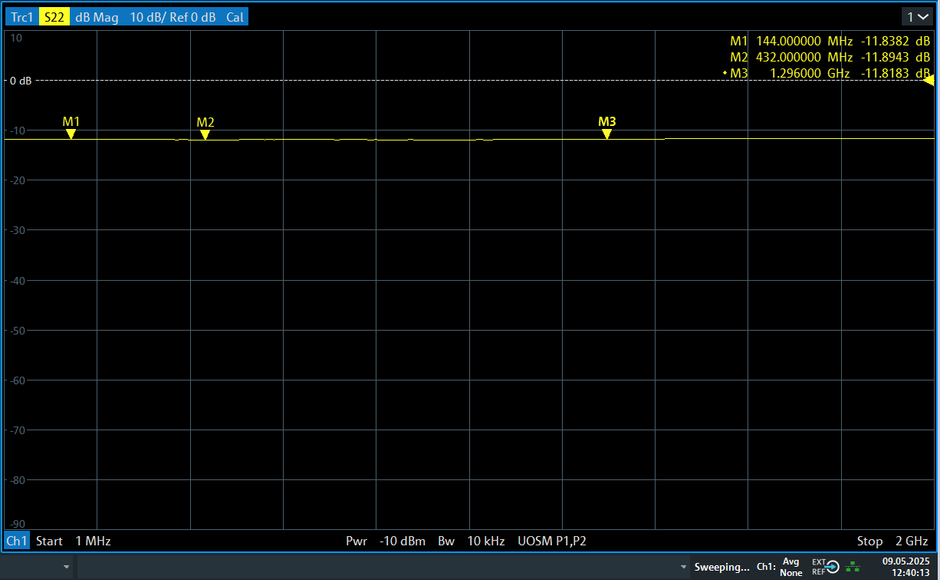
Task: Click the yellow reference level triangle at 0 dB
Action: (929, 80)
